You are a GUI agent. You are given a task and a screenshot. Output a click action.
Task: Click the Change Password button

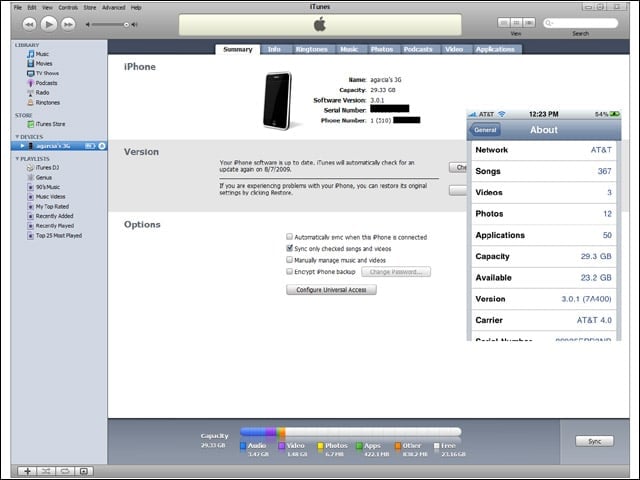pyautogui.click(x=396, y=272)
